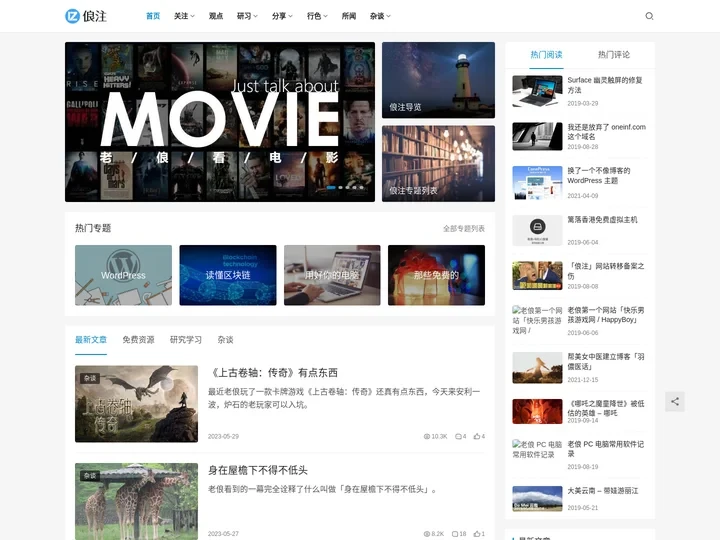Open Surface 幽灵触屏的修复方法 post
The image size is (720, 540).
(605, 85)
